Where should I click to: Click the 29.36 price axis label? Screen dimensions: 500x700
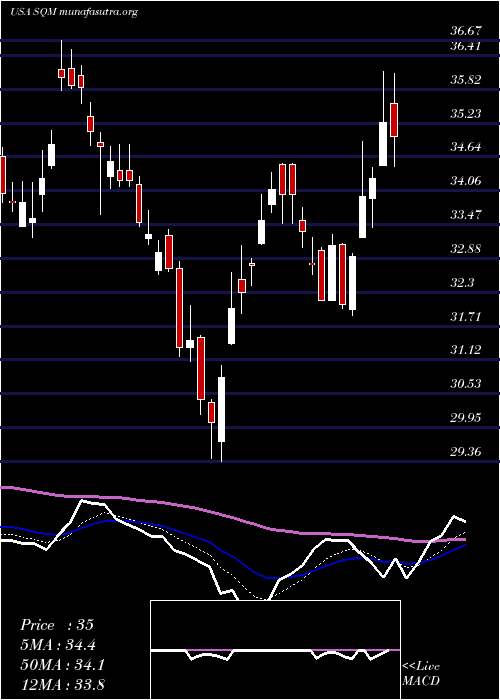coord(466,452)
